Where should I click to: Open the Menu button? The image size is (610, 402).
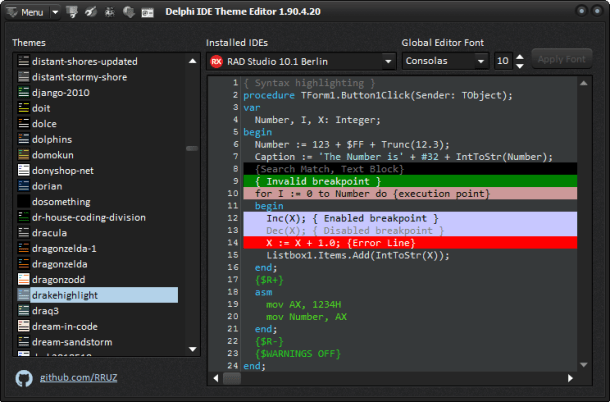pyautogui.click(x=30, y=13)
